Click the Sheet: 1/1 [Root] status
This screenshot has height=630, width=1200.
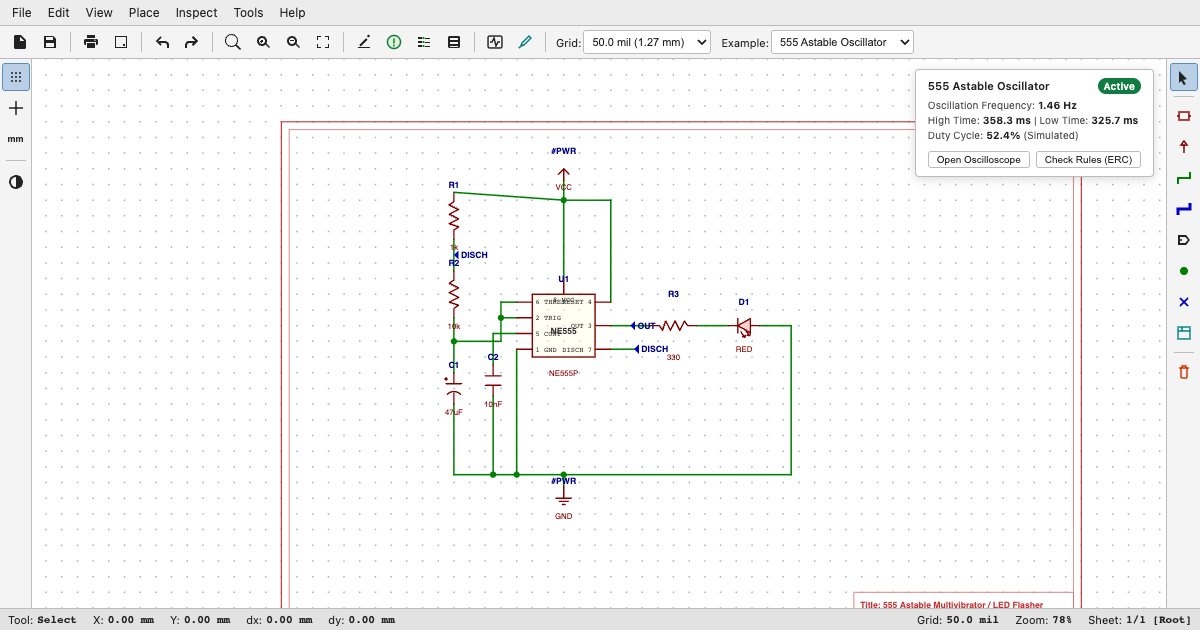point(1141,620)
